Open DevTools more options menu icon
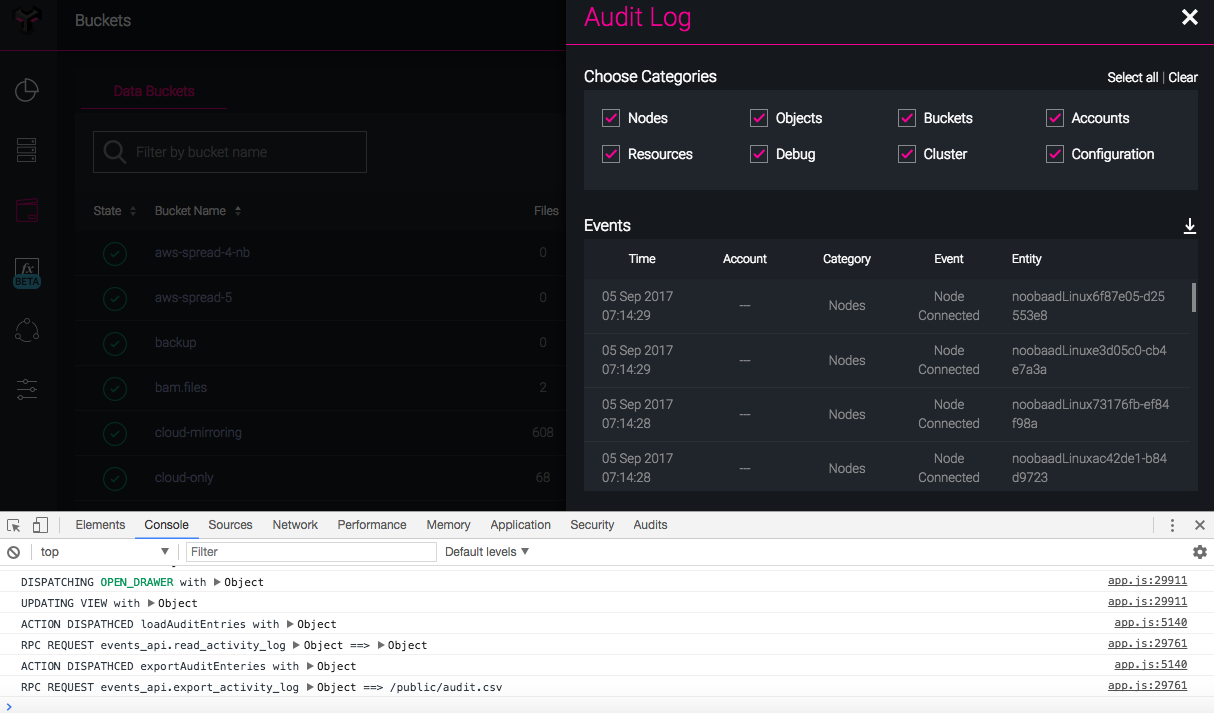1214x713 pixels. (x=1172, y=525)
